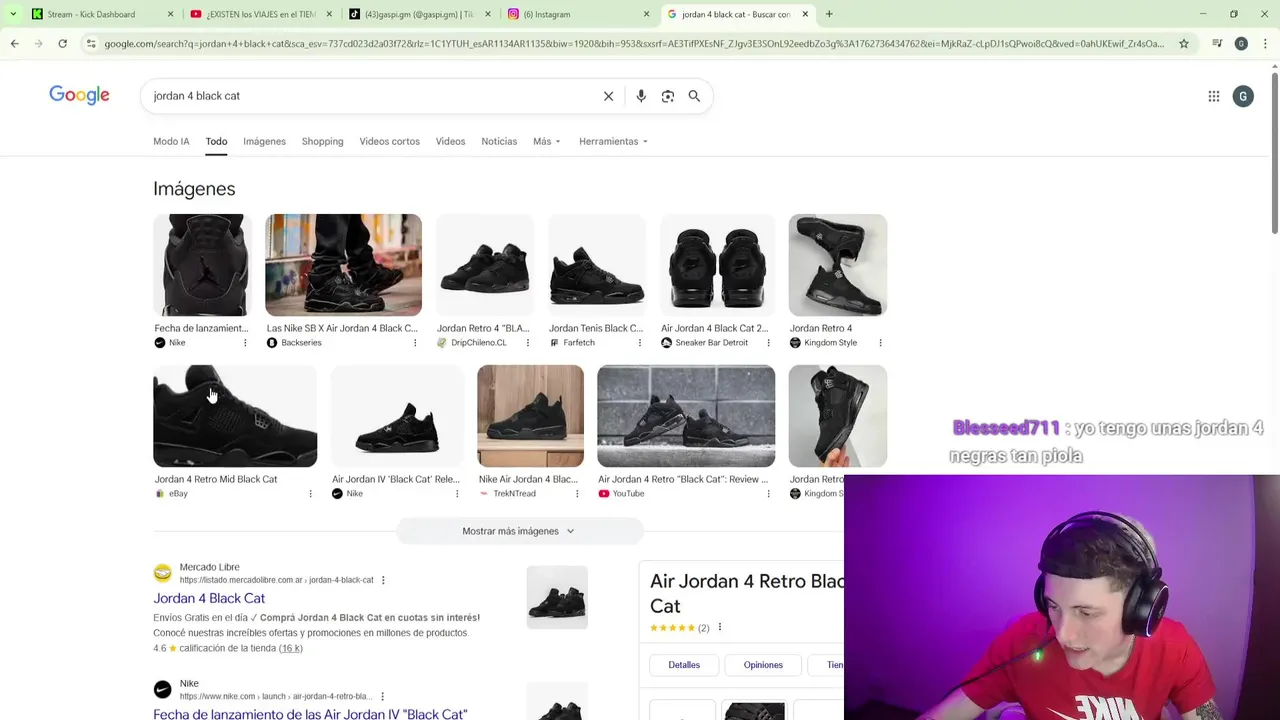Viewport: 1280px width, 720px height.
Task: Open the Backseries Nike SB x Air Jordan thumbnail
Action: pyautogui.click(x=343, y=265)
